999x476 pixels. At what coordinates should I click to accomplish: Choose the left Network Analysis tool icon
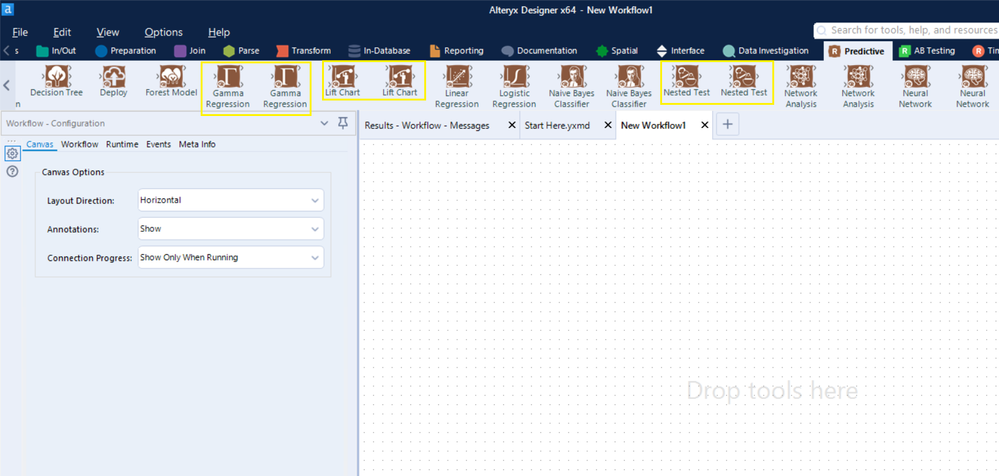point(801,76)
